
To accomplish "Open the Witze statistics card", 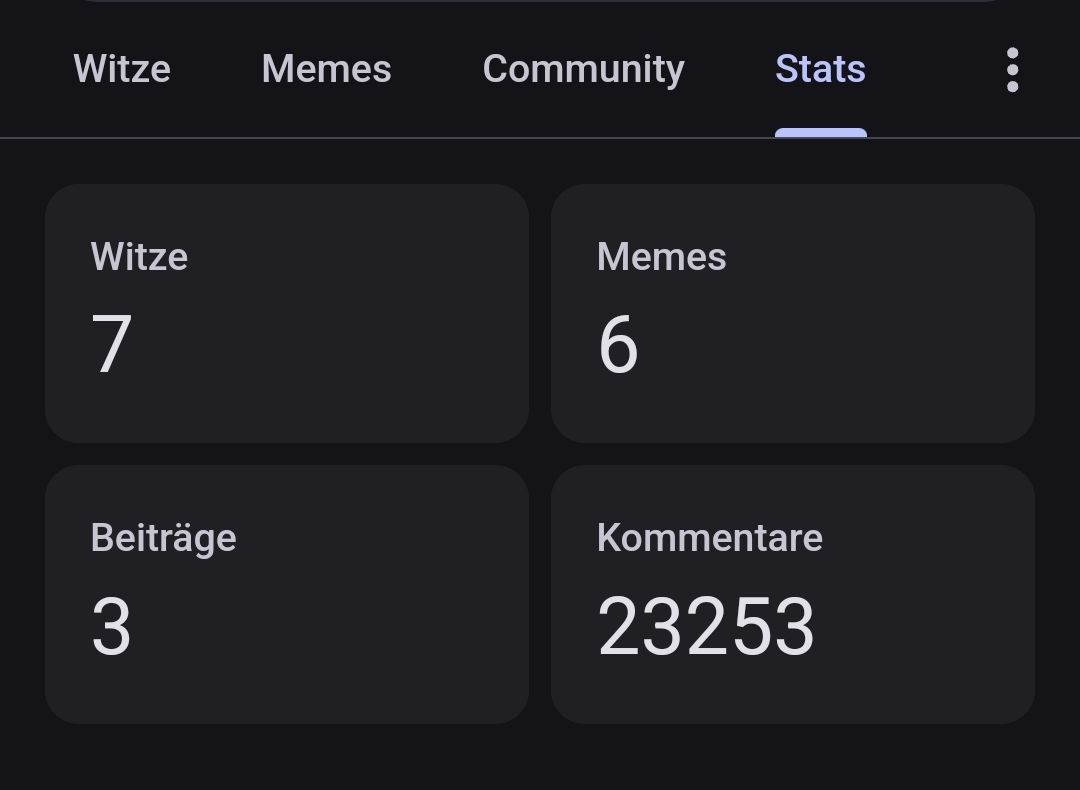I will tap(287, 313).
